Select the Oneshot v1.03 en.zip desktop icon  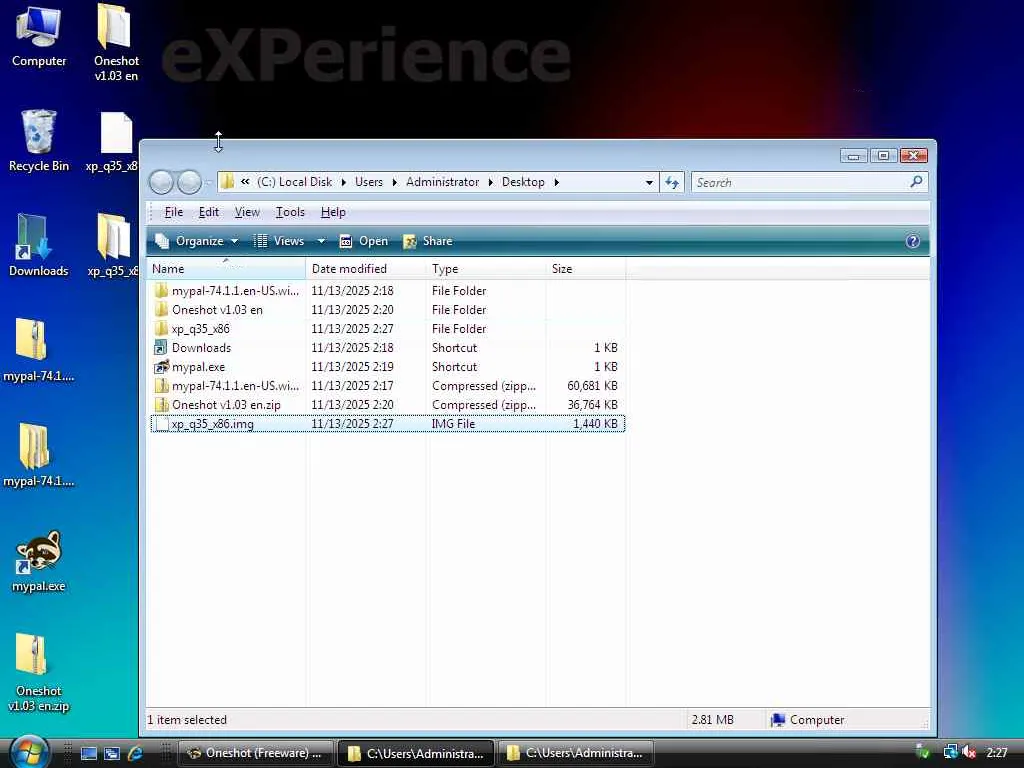click(x=39, y=673)
